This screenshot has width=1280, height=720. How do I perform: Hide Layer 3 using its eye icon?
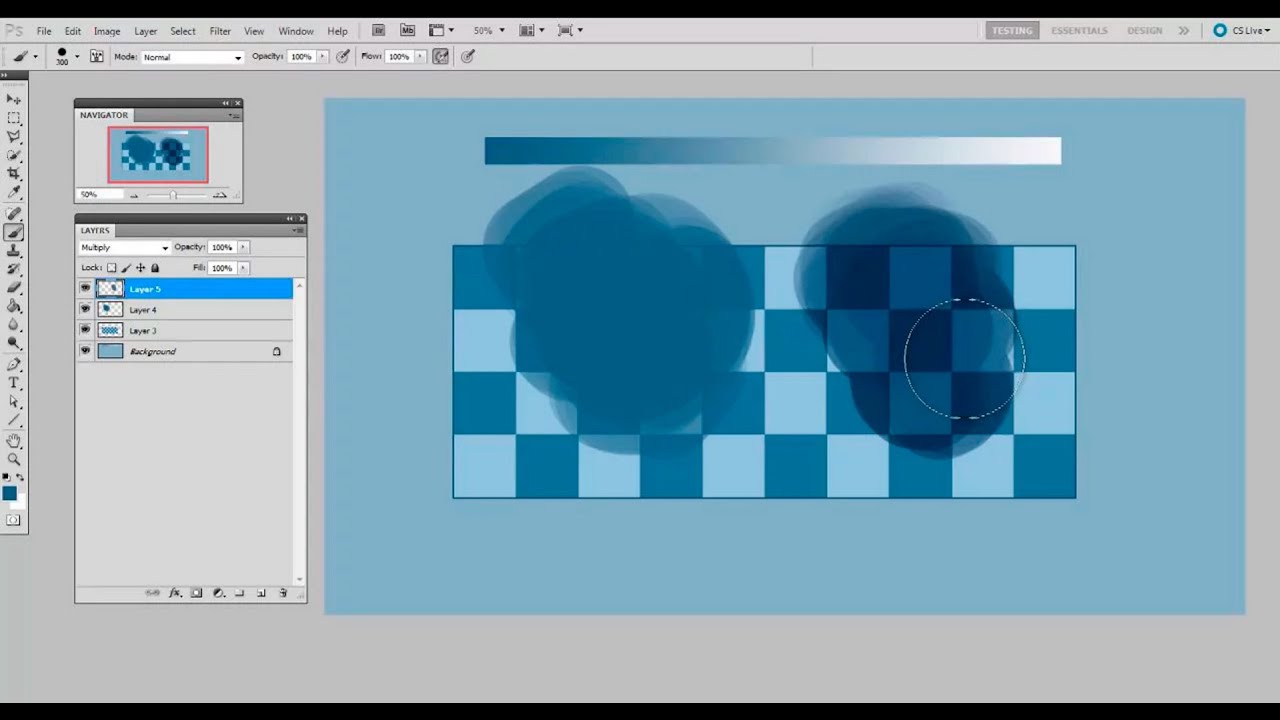85,330
